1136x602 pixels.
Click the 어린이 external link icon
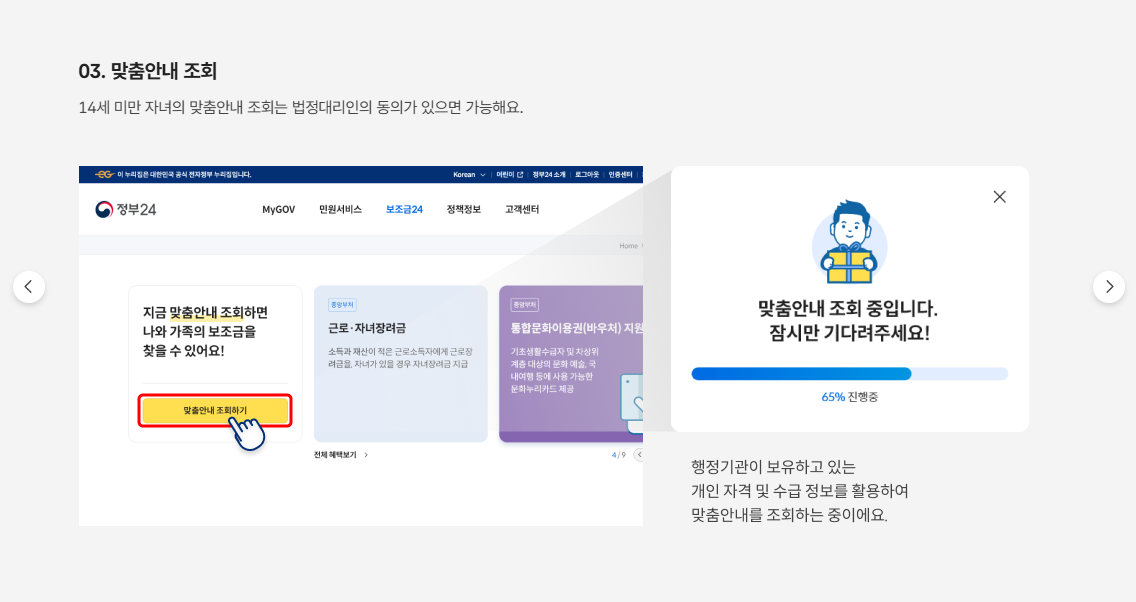click(x=520, y=174)
